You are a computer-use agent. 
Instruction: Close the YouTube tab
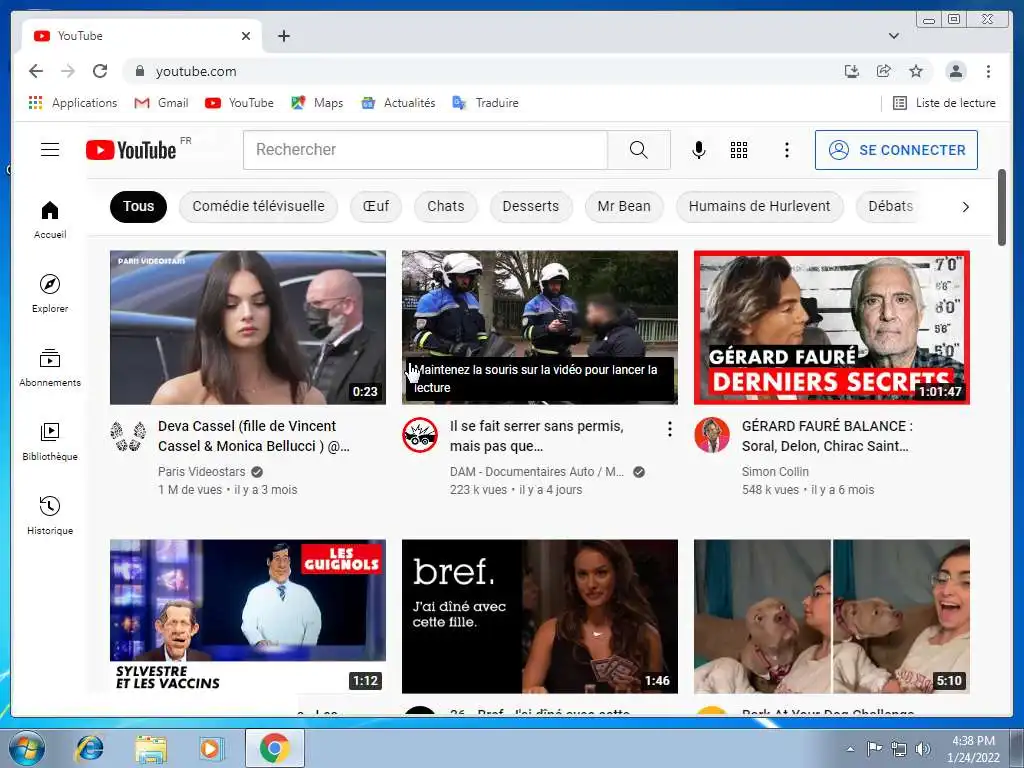(246, 36)
